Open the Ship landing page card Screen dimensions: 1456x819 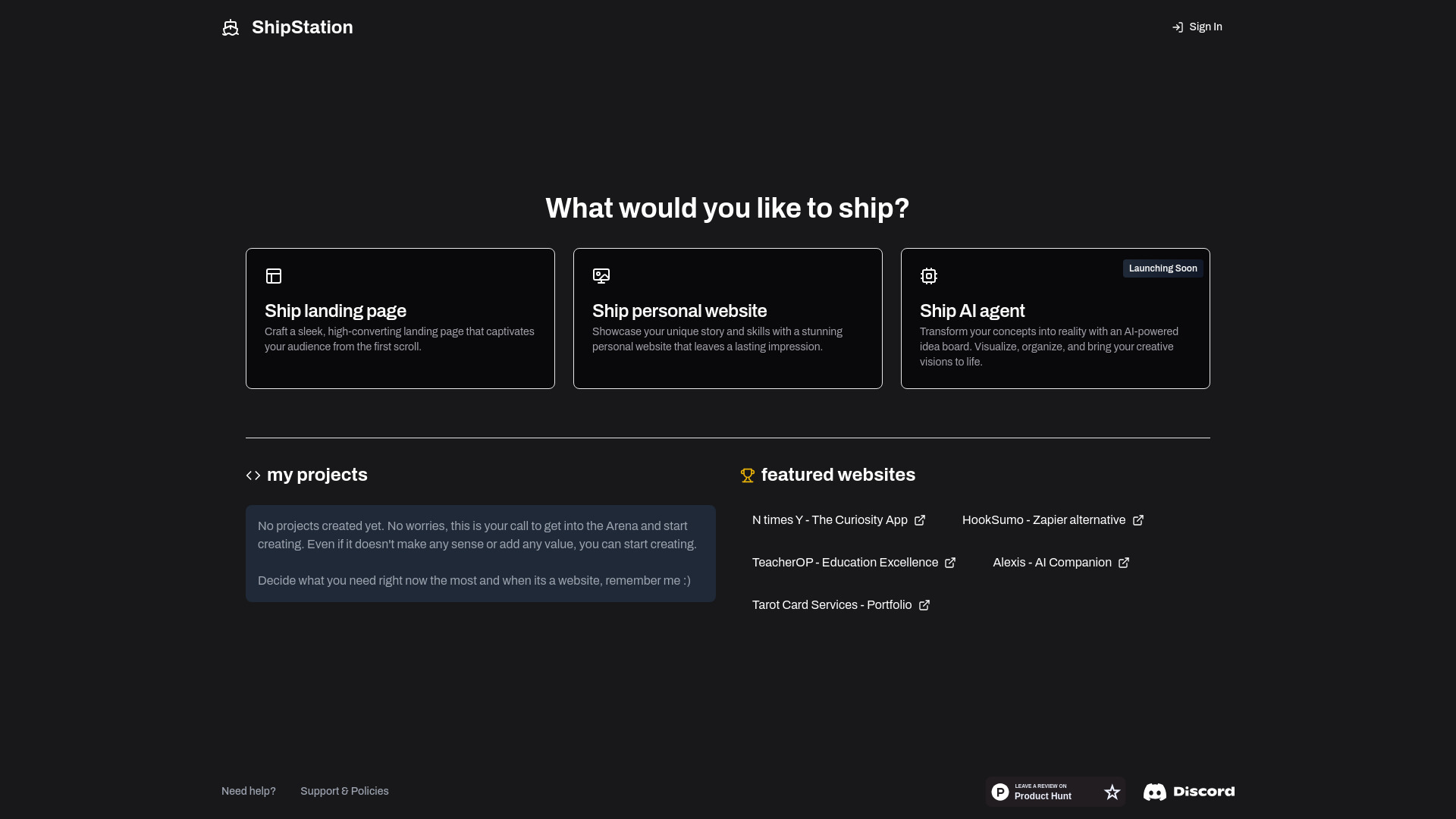[400, 318]
